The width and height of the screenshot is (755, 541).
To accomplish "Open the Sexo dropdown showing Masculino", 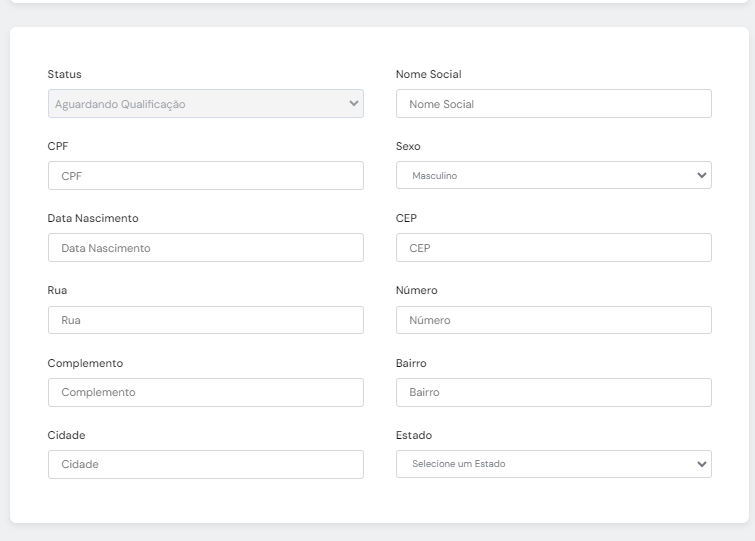I will (x=553, y=176).
